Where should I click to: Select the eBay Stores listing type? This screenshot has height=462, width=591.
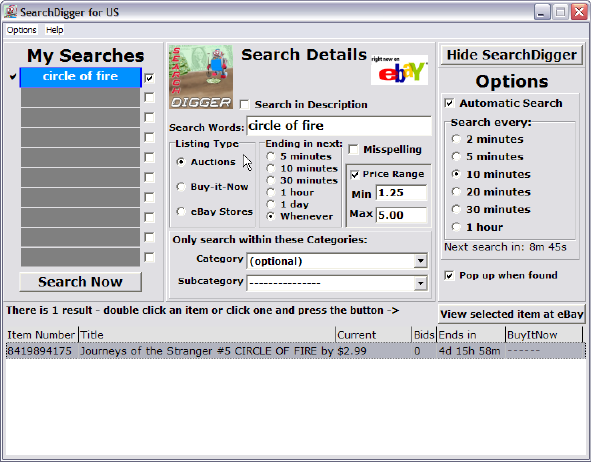pyautogui.click(x=181, y=211)
